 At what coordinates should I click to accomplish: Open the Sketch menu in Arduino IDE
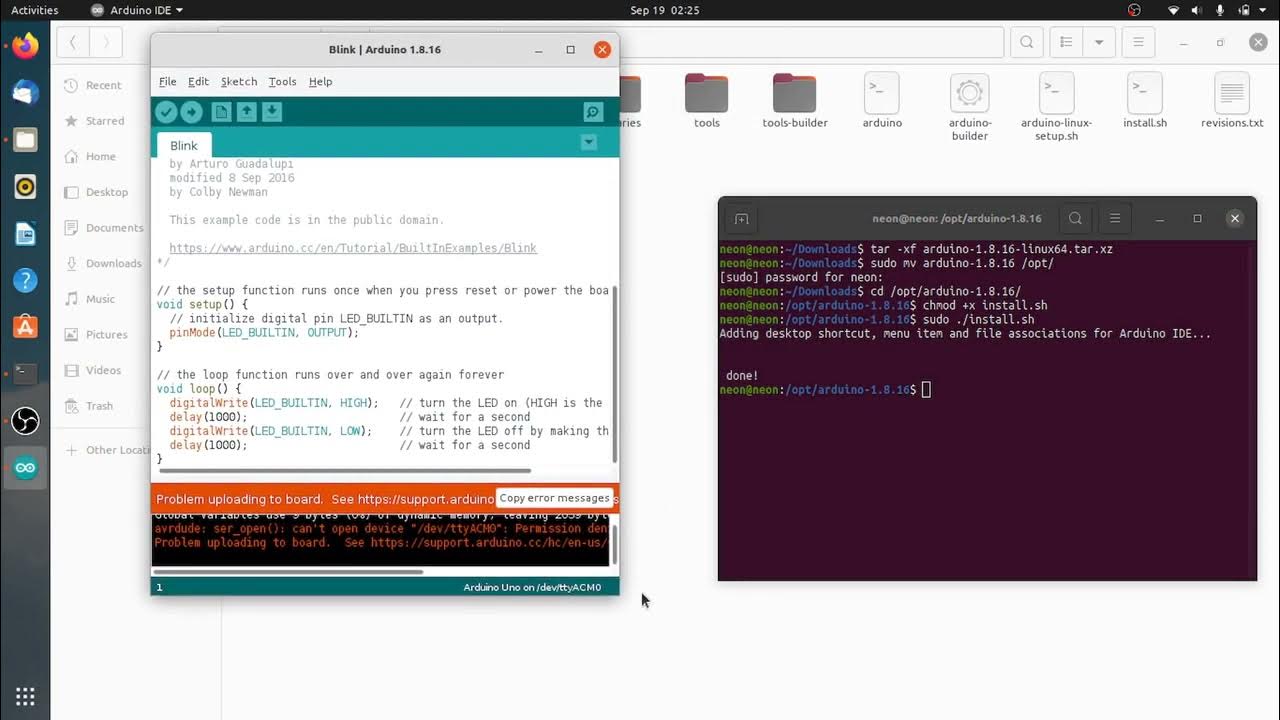(x=239, y=82)
